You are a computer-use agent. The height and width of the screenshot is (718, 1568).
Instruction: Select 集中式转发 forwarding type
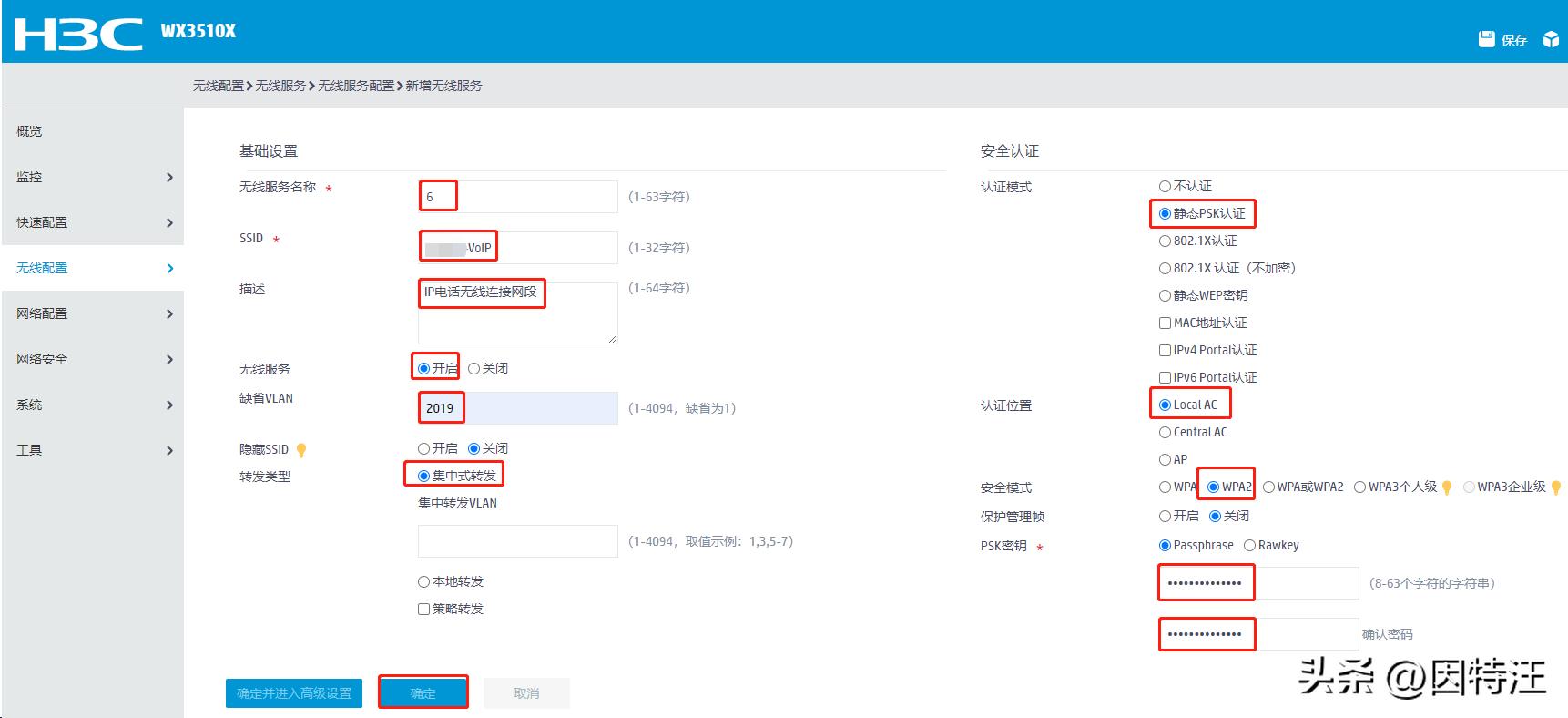423,476
